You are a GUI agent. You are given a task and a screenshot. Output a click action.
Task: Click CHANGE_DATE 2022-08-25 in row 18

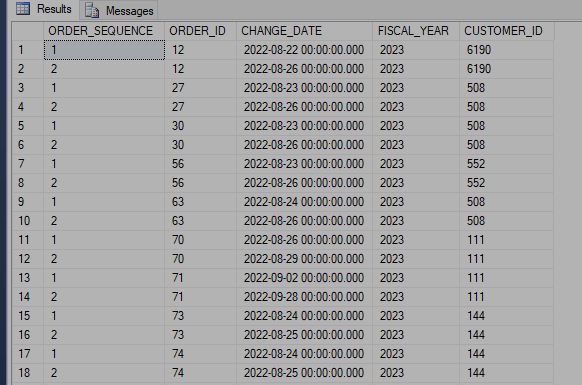click(x=304, y=373)
